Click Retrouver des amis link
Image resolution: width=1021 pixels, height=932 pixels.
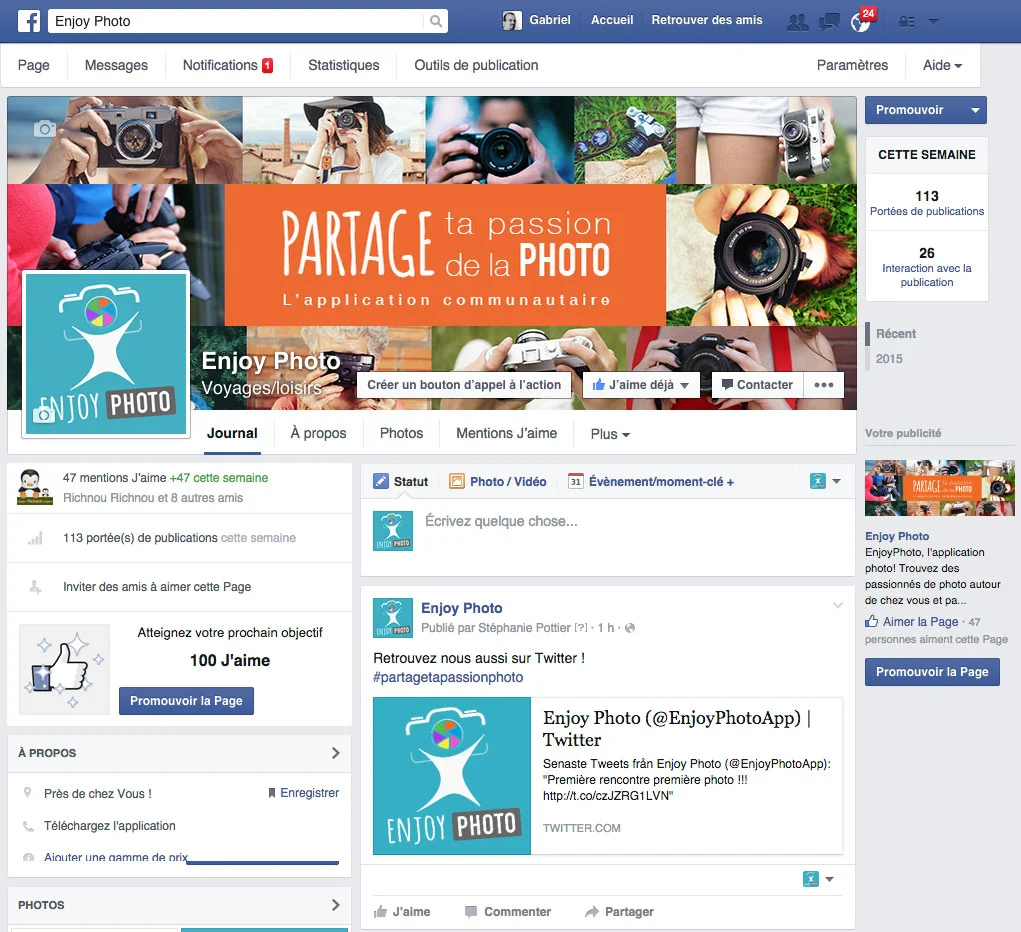(706, 20)
